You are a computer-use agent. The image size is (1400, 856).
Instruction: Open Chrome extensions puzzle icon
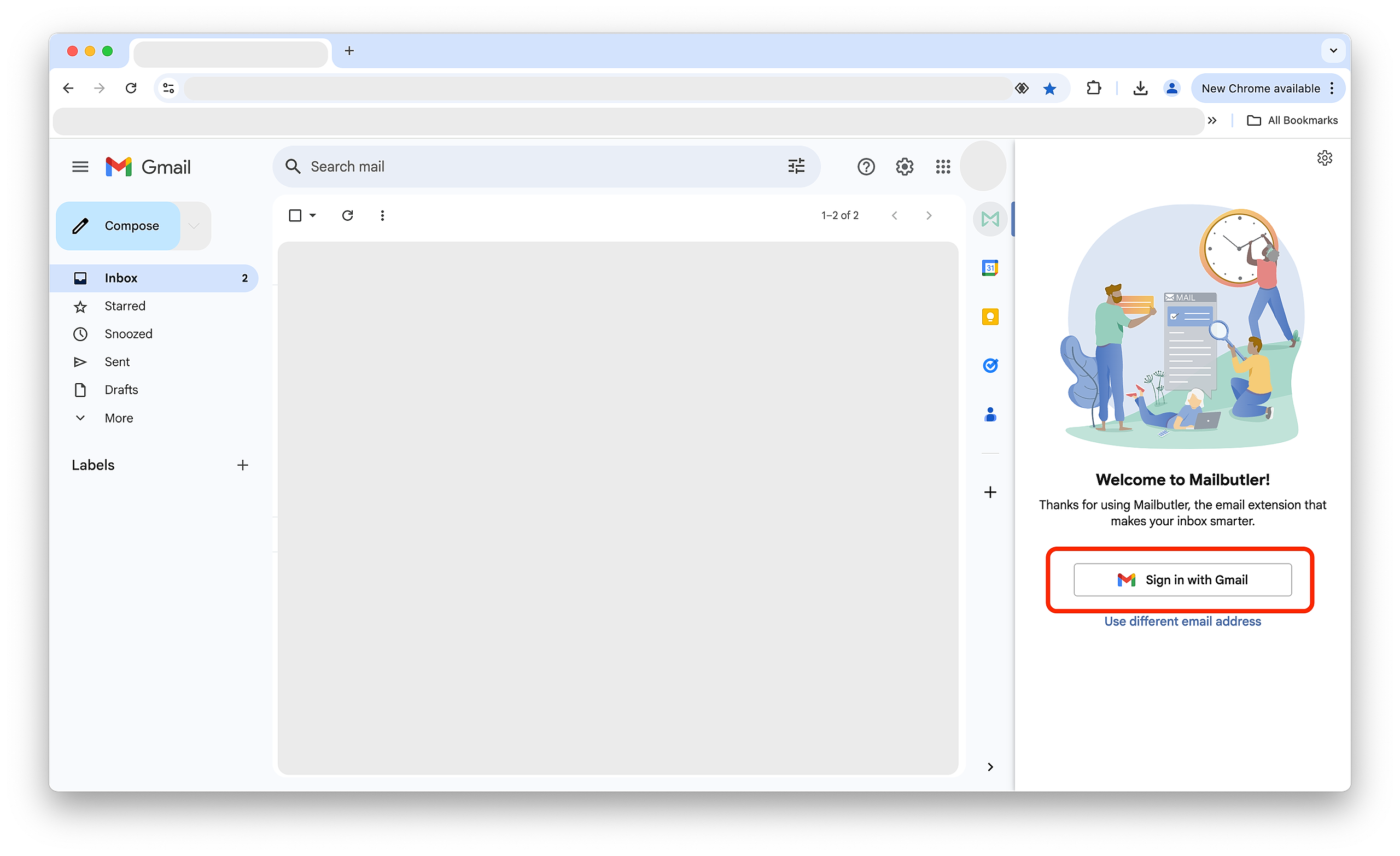click(1093, 88)
